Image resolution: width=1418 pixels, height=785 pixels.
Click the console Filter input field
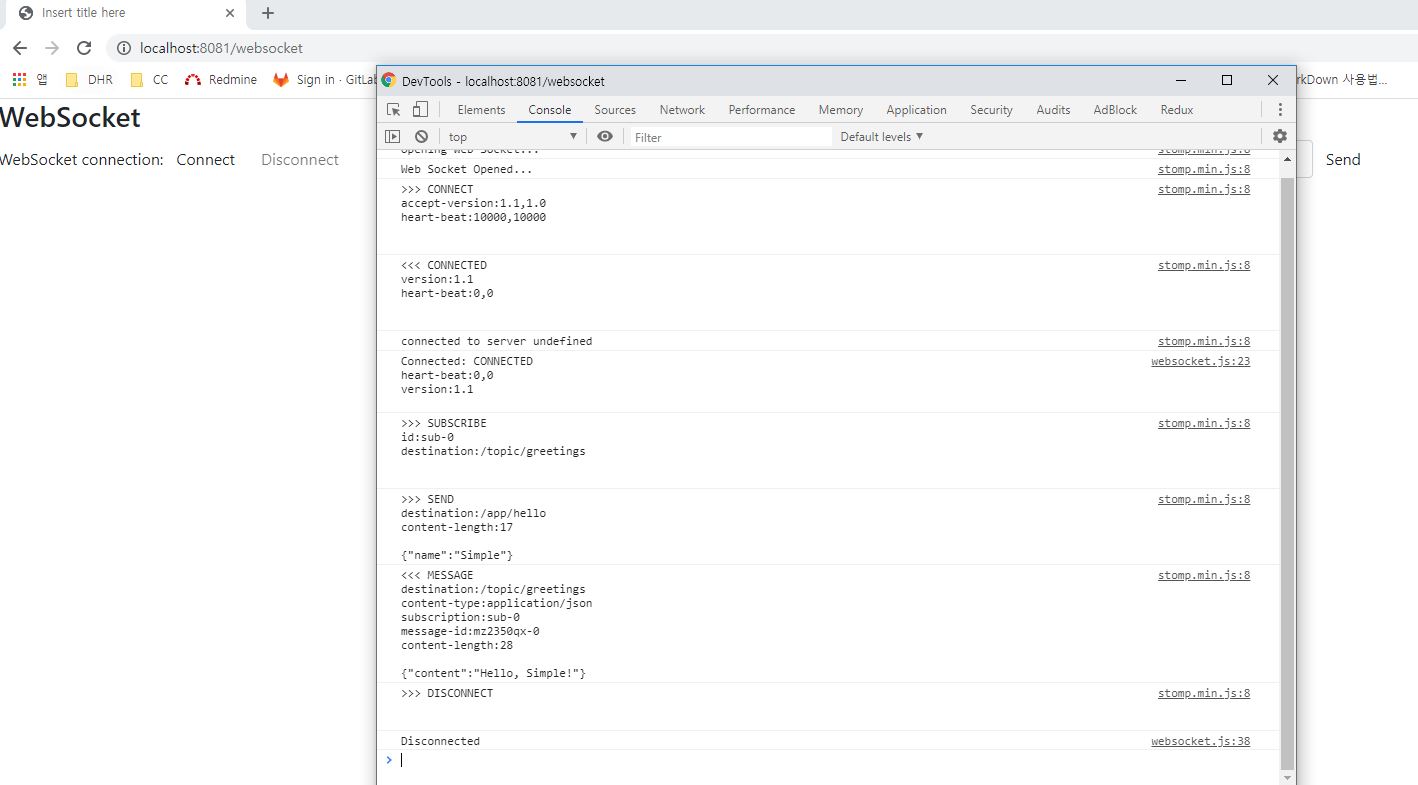(x=730, y=137)
